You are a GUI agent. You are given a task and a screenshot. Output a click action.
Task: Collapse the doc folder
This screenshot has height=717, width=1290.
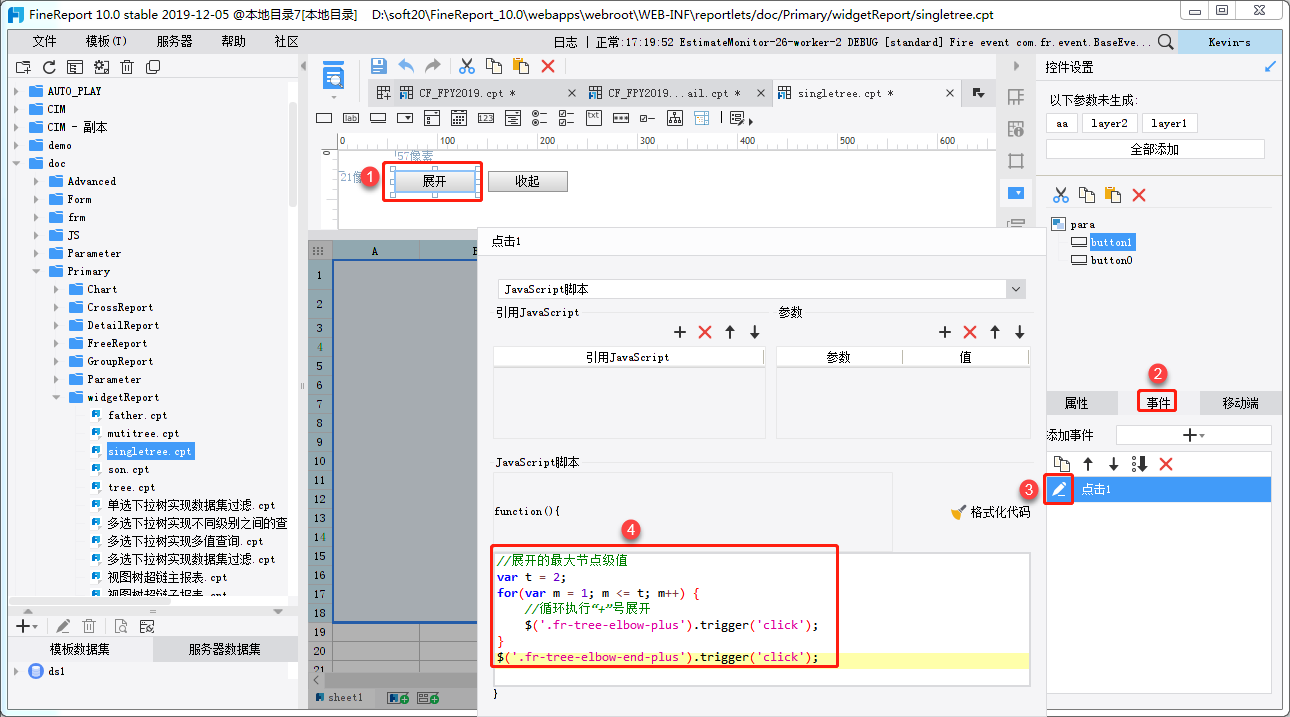17,163
